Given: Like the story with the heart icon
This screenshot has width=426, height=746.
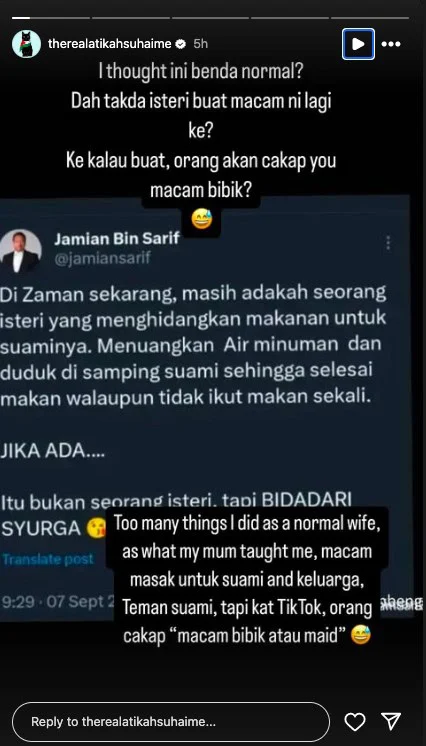Looking at the screenshot, I should click(x=355, y=722).
